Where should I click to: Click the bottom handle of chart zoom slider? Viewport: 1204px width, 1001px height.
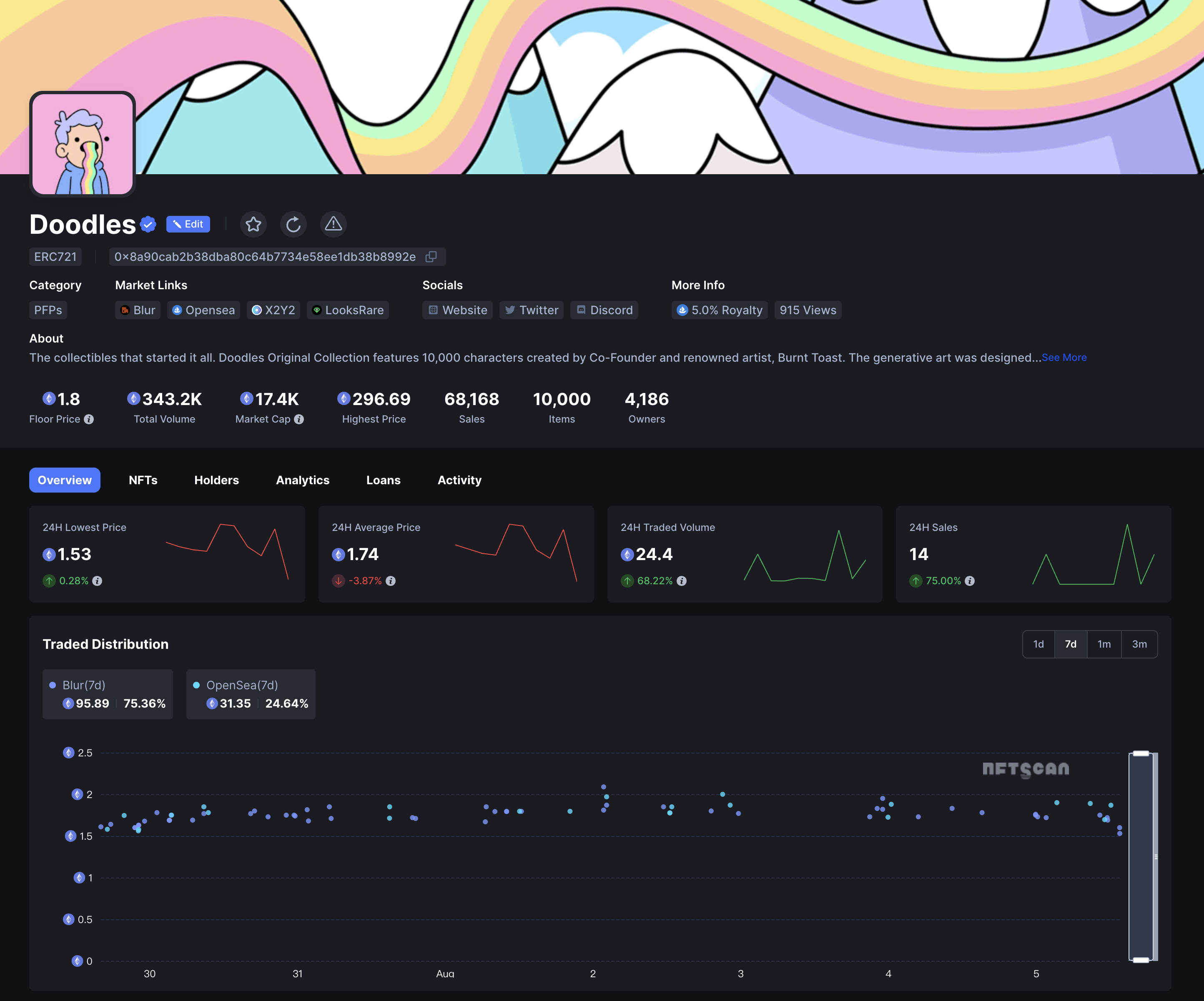tap(1141, 960)
